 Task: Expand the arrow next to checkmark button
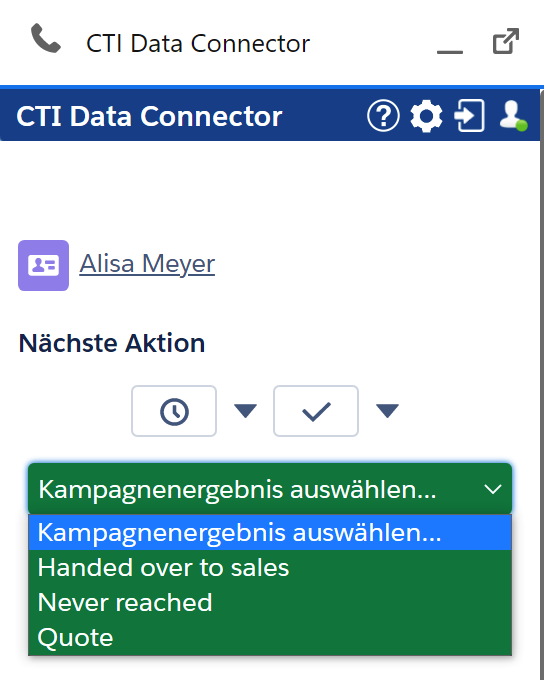(x=387, y=411)
